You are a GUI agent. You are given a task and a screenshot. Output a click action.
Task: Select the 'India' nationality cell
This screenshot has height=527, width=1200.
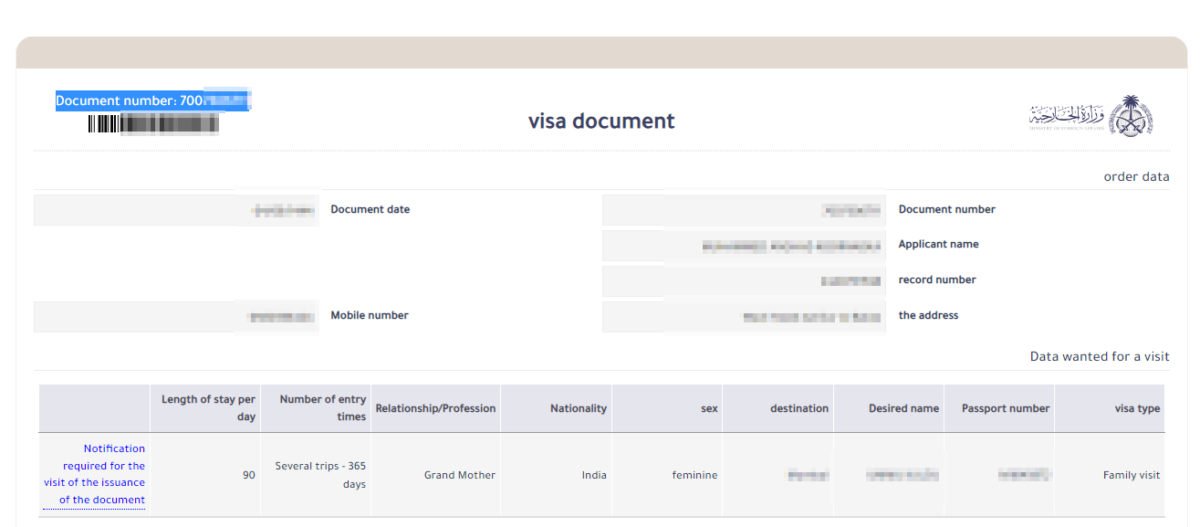(x=594, y=475)
